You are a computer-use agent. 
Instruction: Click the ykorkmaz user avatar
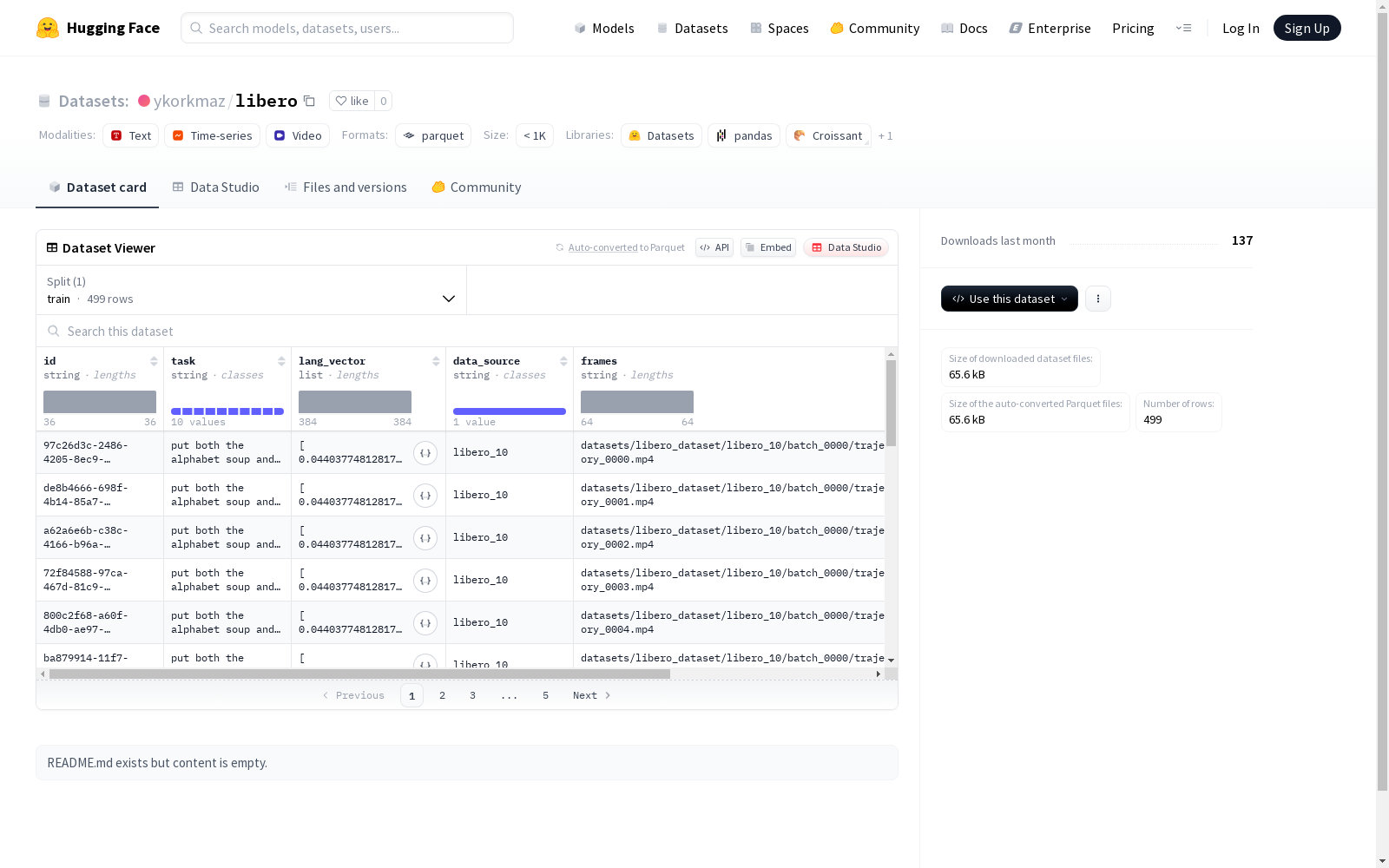pyautogui.click(x=144, y=101)
